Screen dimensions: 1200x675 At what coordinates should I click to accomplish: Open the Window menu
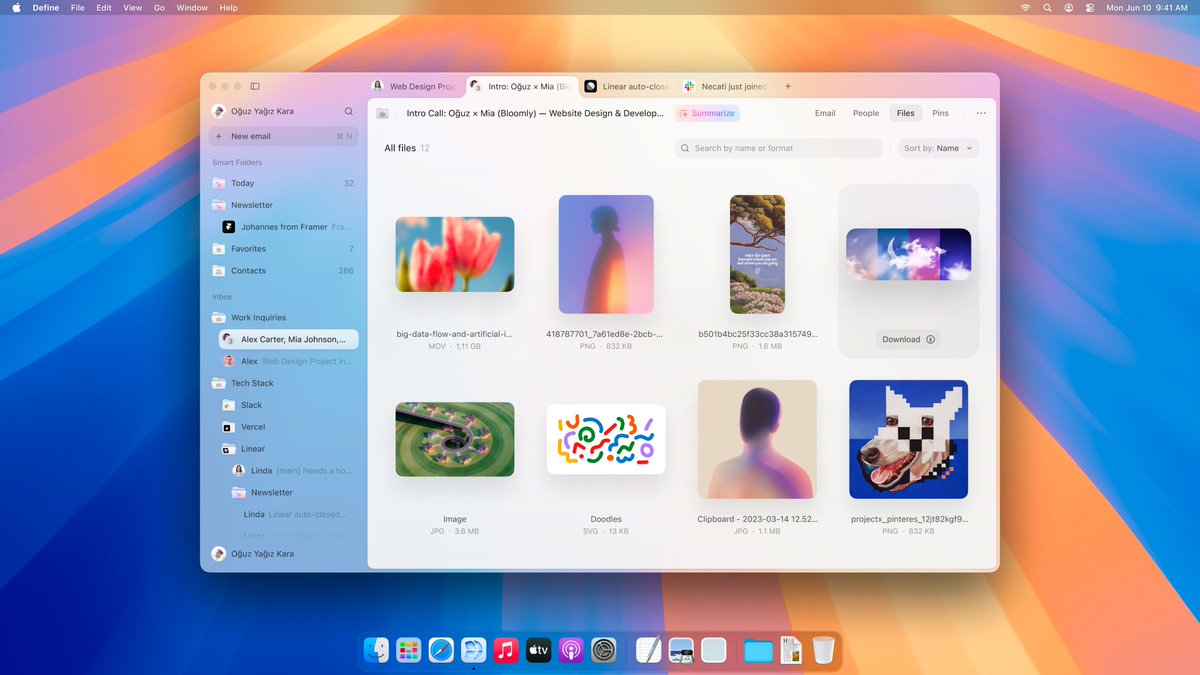point(192,8)
